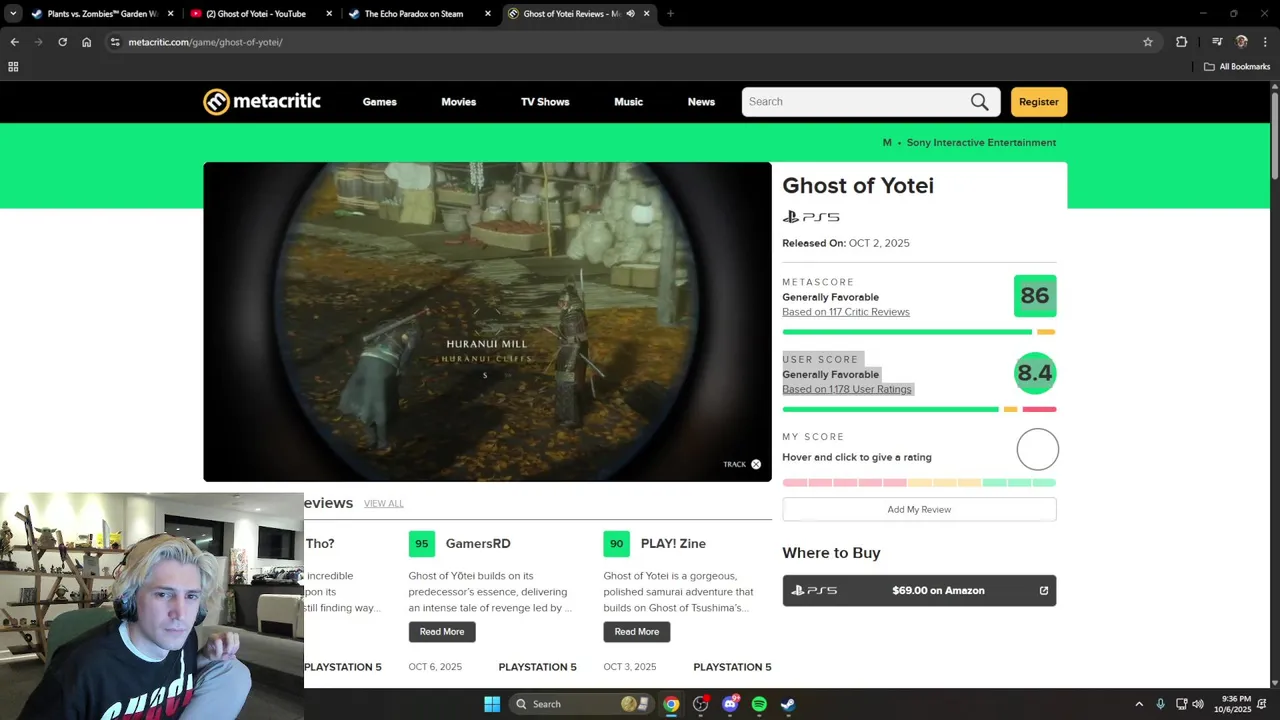Open the TV Shows menu
1280x720 pixels.
pos(545,102)
